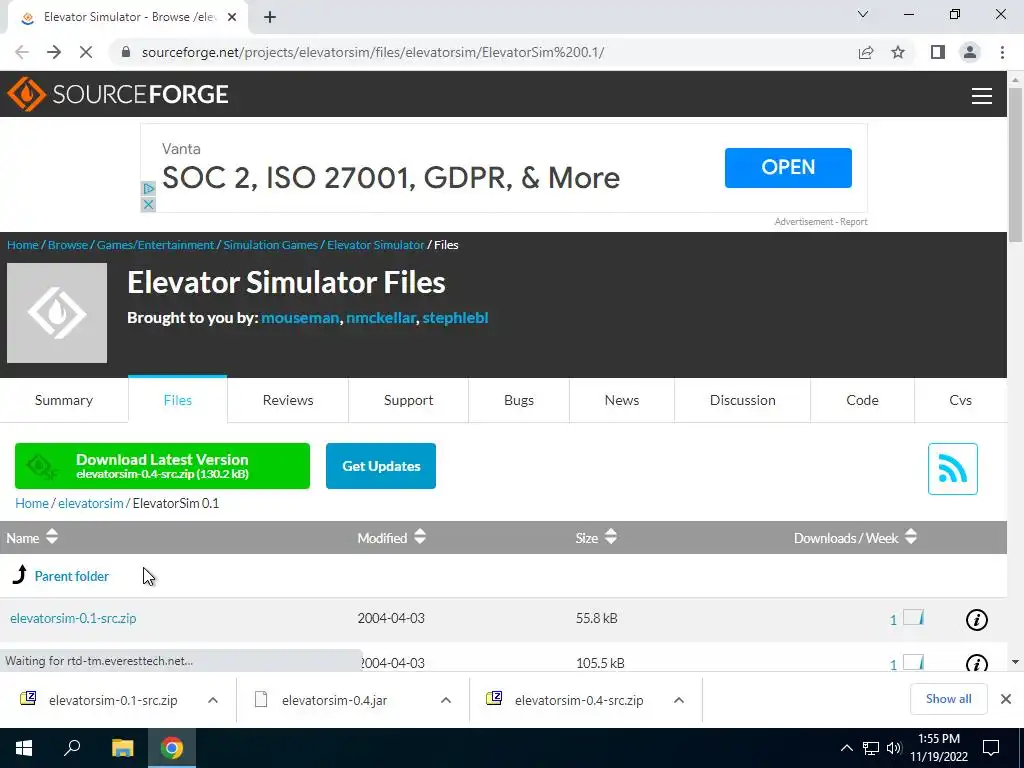Open the Bugs tab
1024x768 pixels.
pyautogui.click(x=519, y=400)
